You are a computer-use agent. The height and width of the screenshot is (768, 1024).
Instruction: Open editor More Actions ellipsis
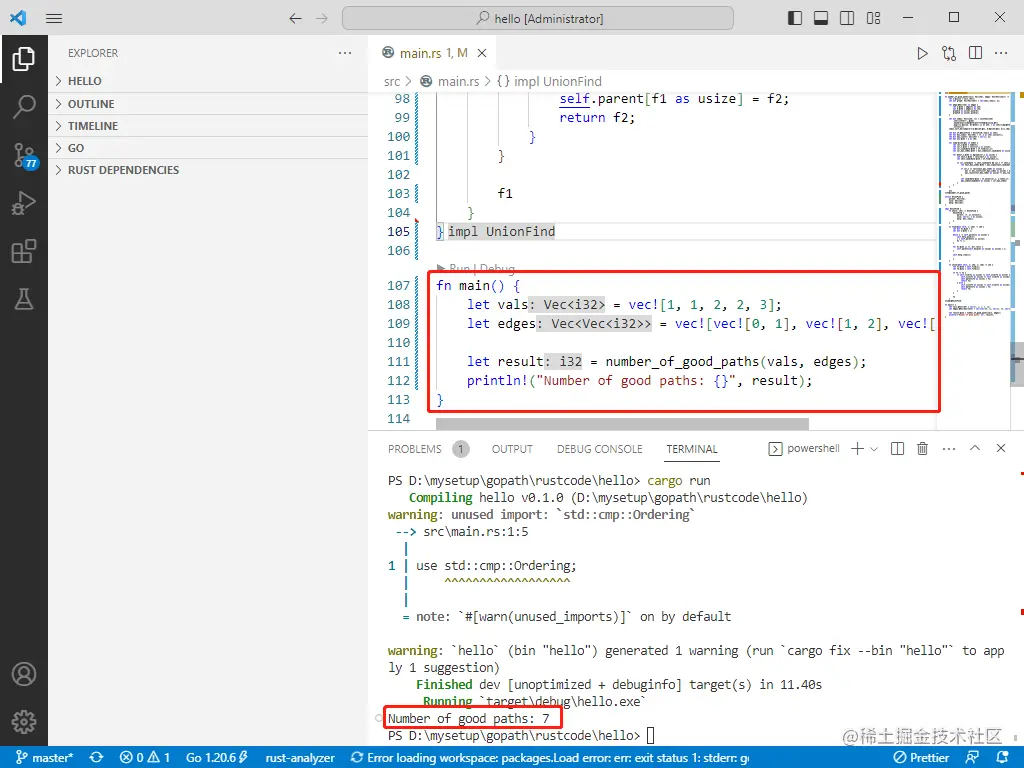(1001, 53)
